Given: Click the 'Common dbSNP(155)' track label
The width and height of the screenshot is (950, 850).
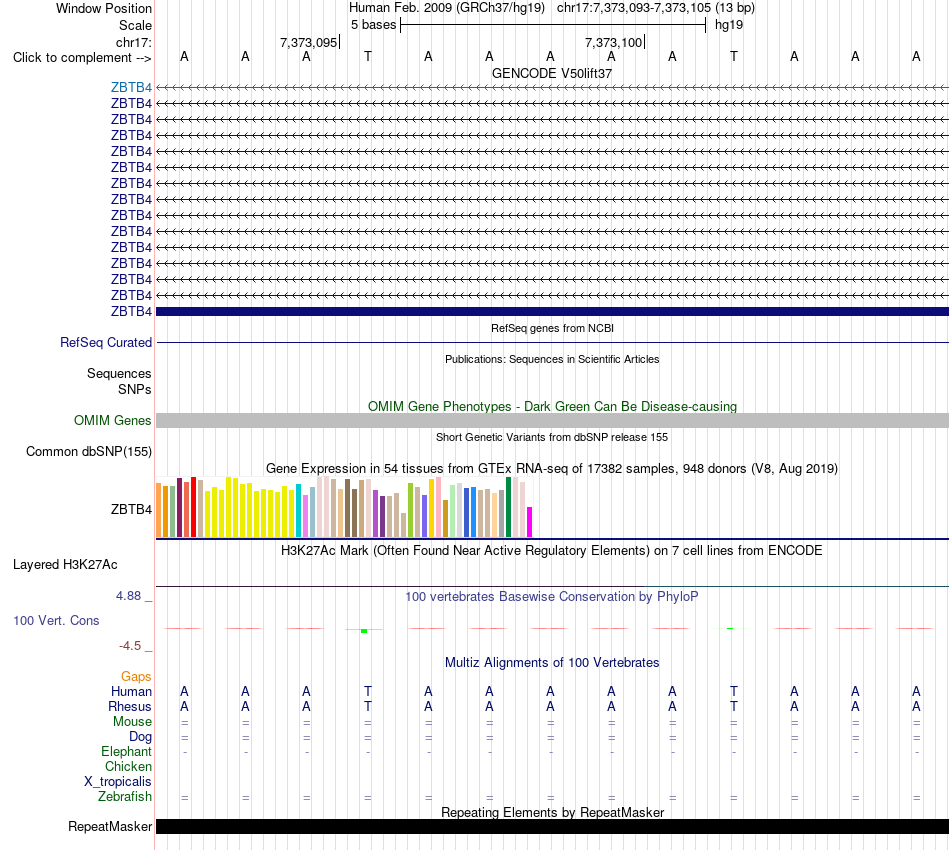Looking at the screenshot, I should [x=88, y=451].
